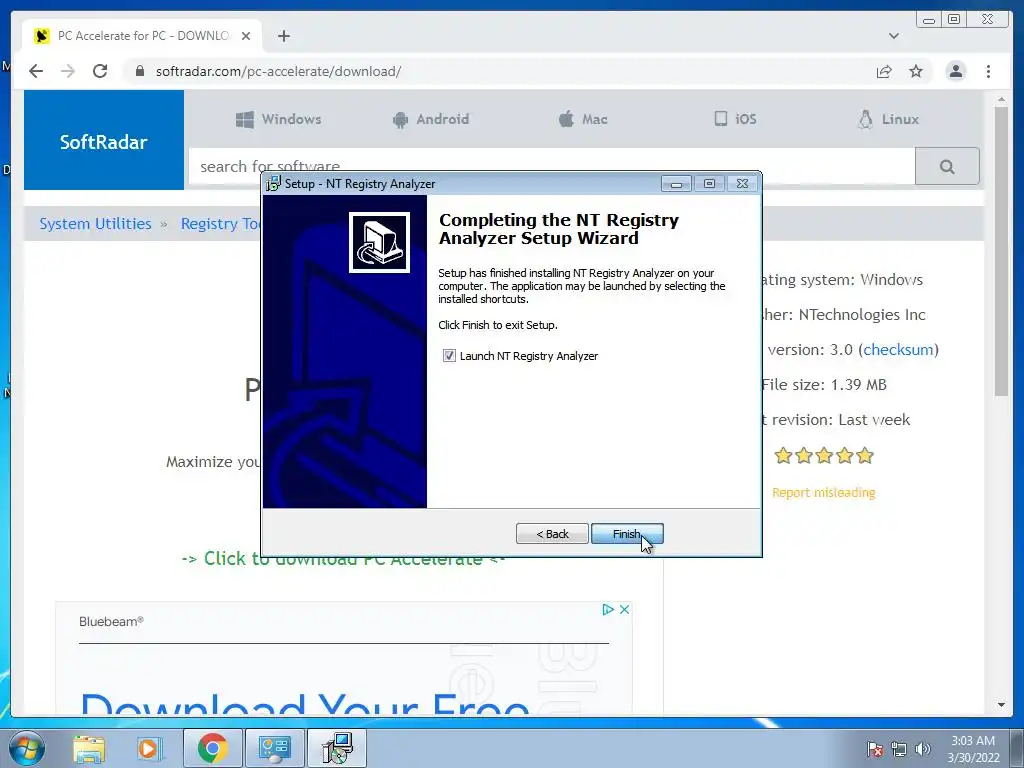Screen dimensions: 1024x768
Task: Open System Utilities breadcrumb link
Action: pyautogui.click(x=95, y=224)
